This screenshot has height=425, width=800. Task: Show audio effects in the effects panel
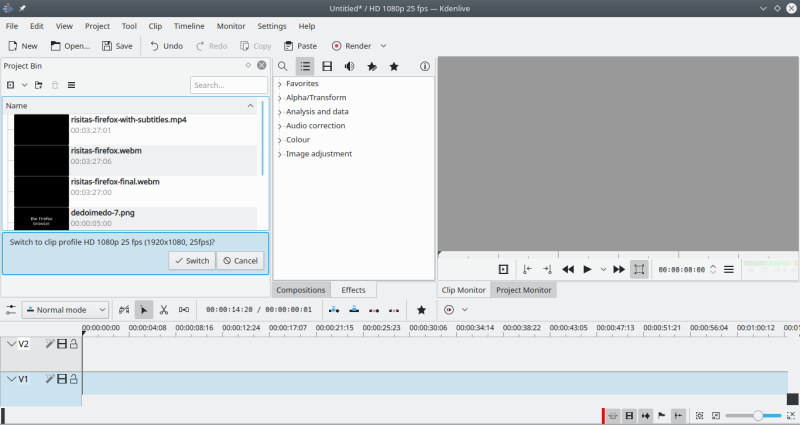click(349, 67)
